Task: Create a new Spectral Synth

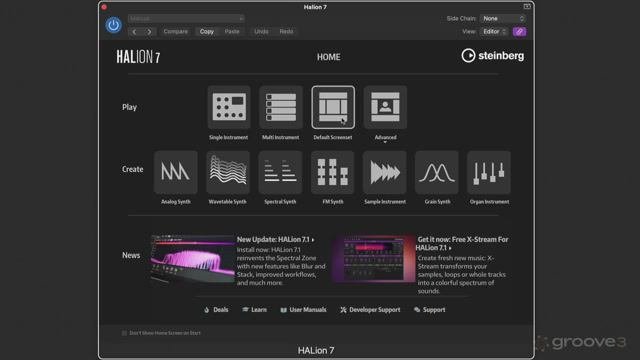Action: [x=280, y=172]
